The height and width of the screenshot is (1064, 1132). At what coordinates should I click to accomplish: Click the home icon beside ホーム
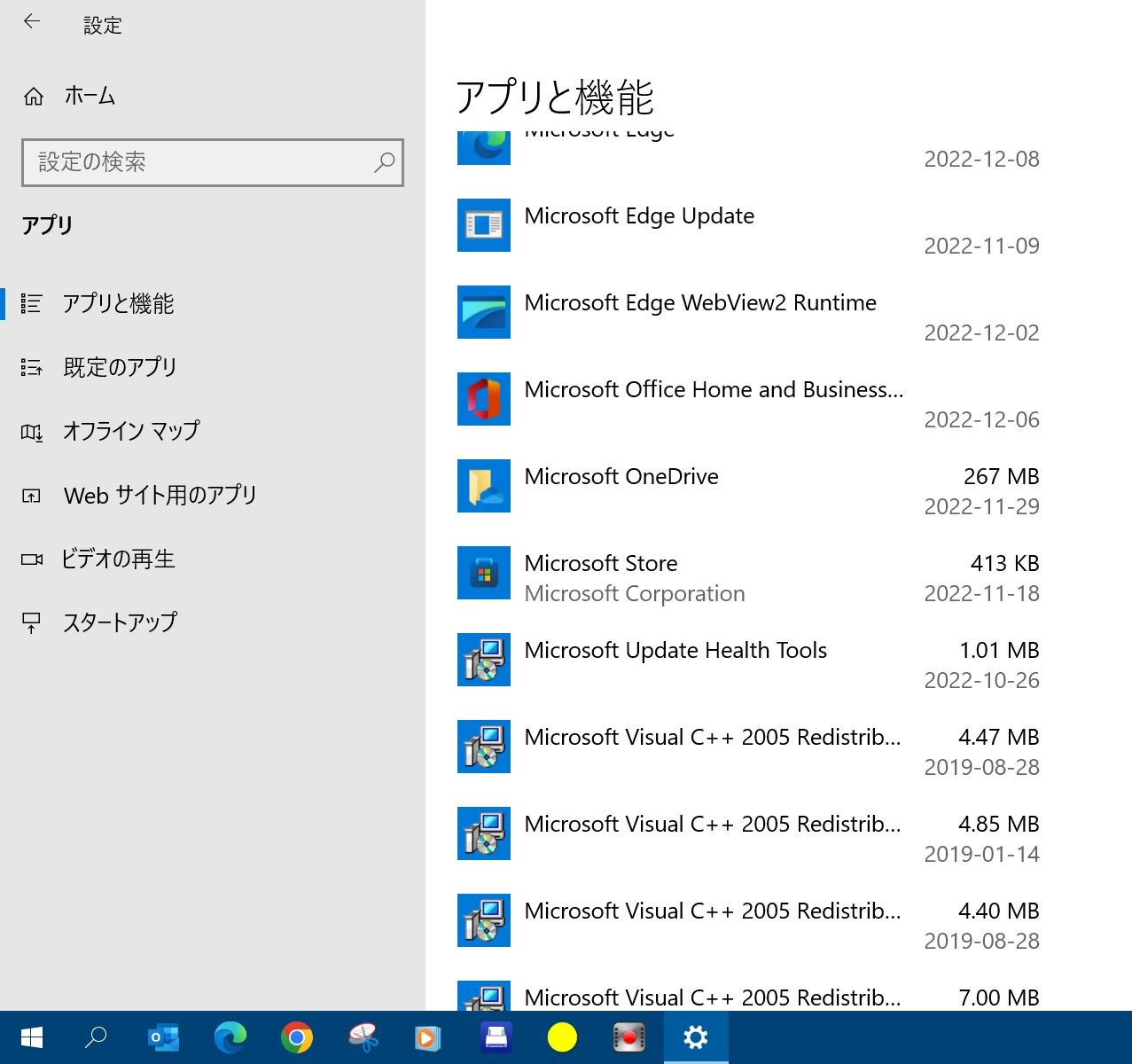pyautogui.click(x=34, y=96)
